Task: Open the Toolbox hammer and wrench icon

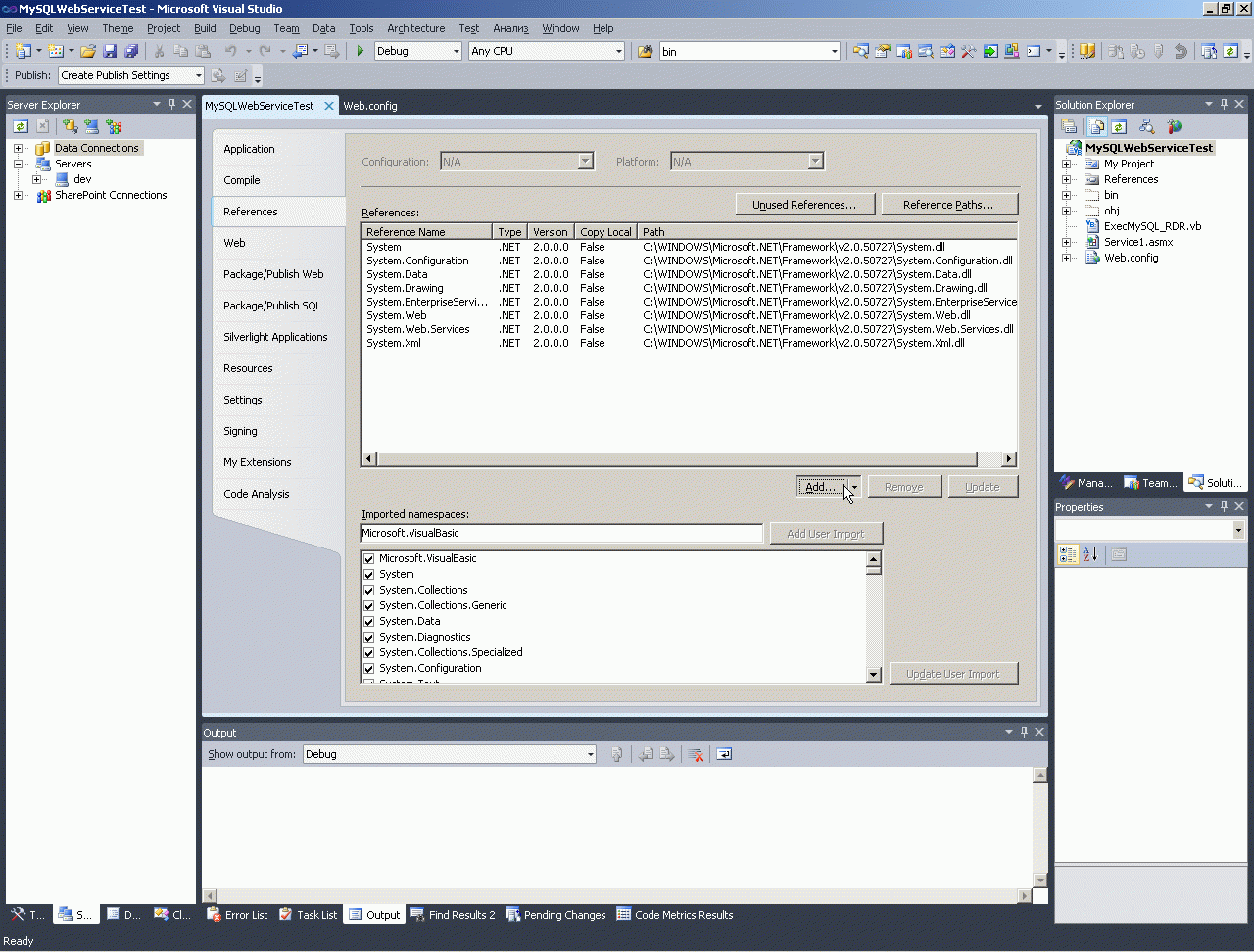Action: (x=969, y=51)
